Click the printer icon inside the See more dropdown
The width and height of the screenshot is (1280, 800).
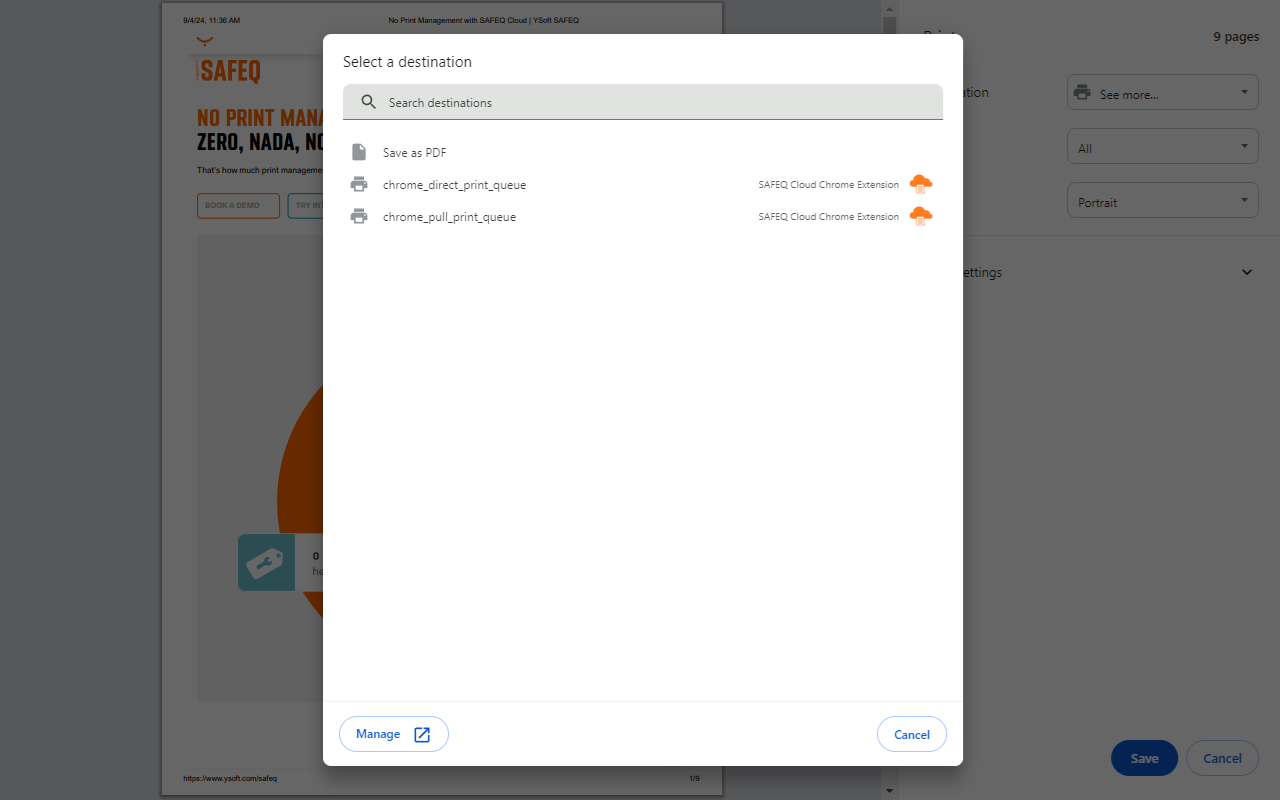(1082, 92)
